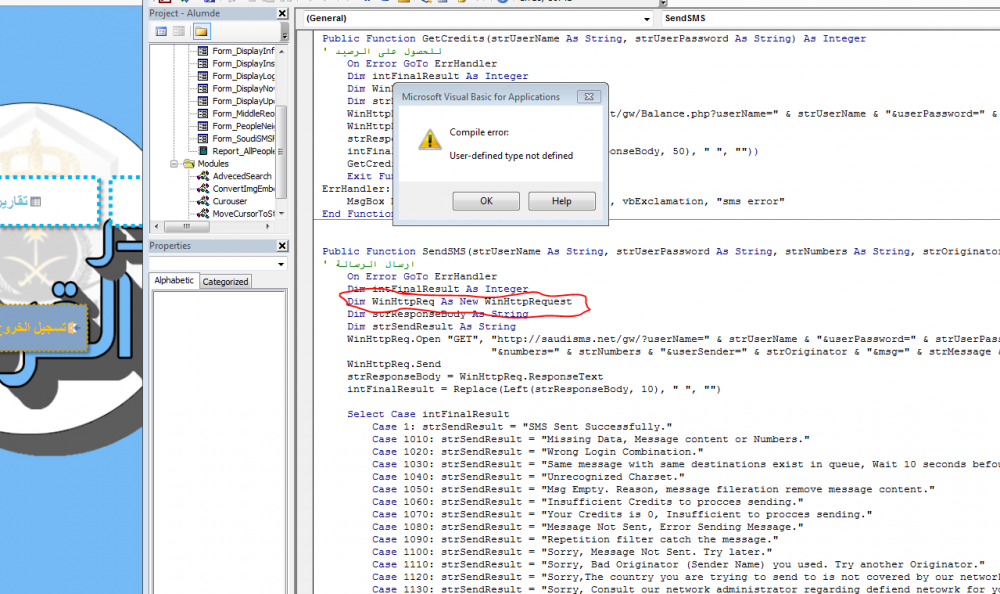Select the Curouser module
Screen dimensions: 1000x594
click(229, 201)
